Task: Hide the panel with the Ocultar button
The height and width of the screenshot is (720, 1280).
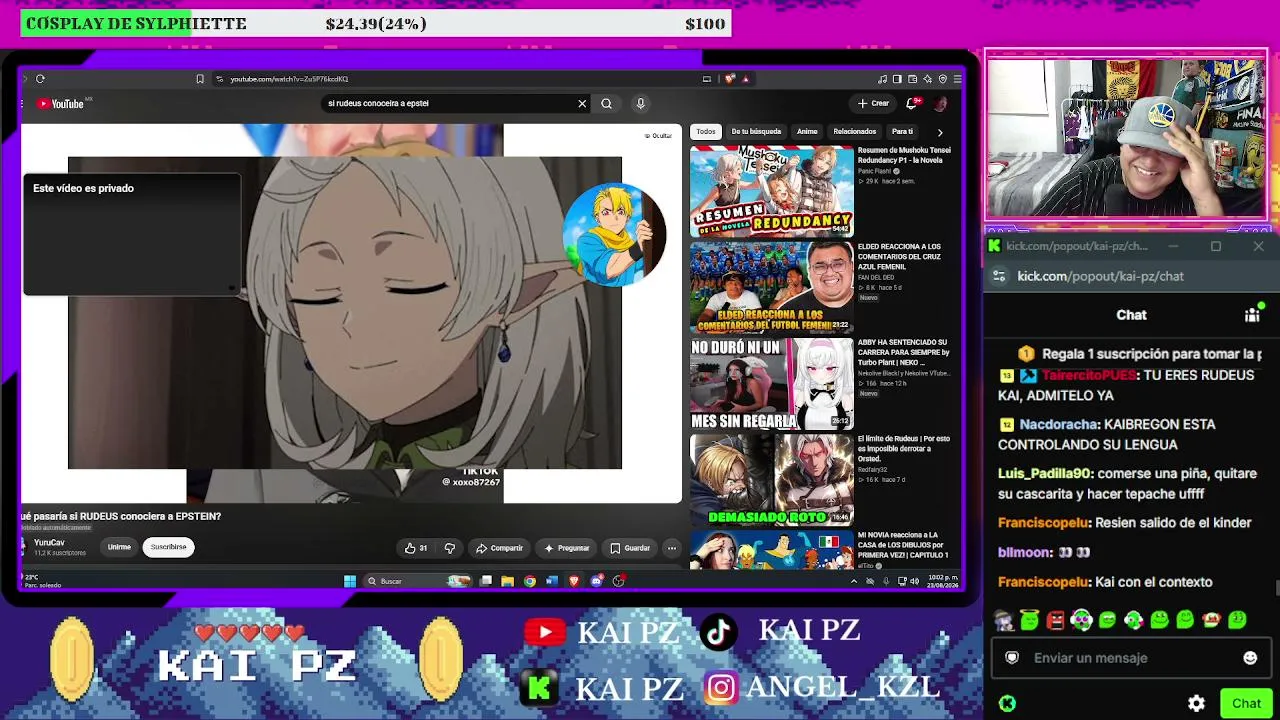Action: point(658,136)
